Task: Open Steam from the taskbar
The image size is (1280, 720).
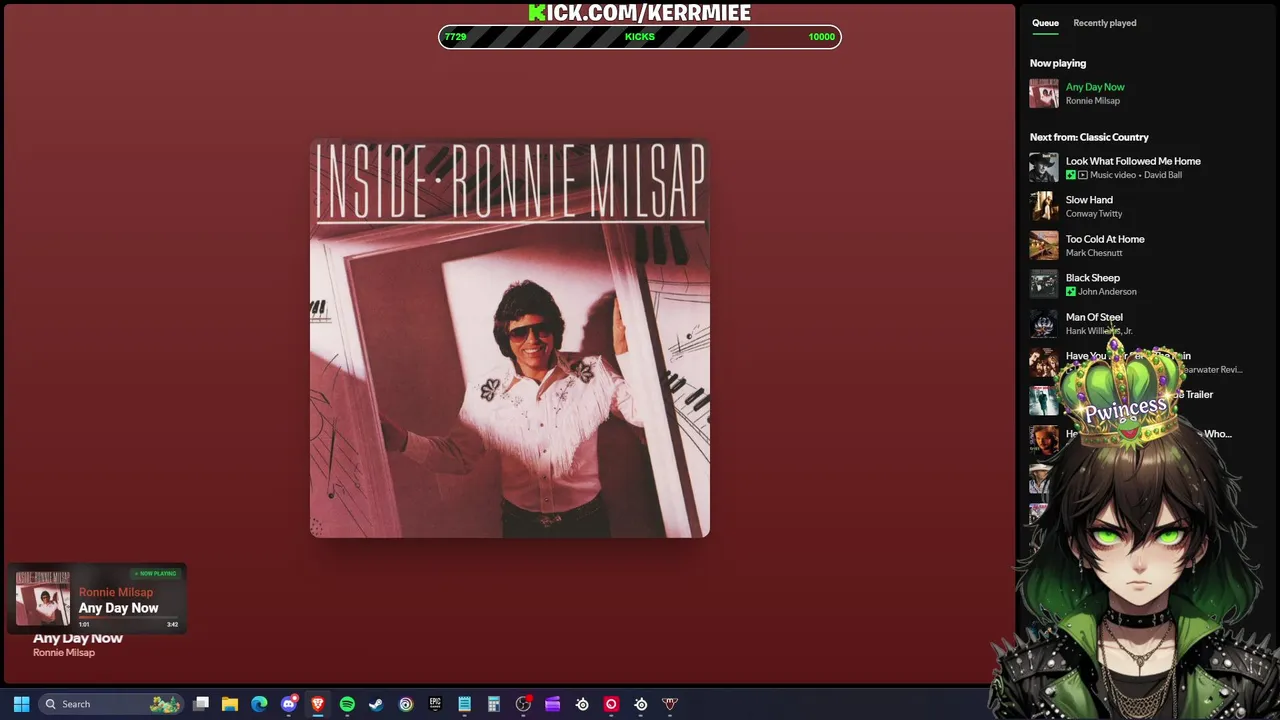Action: coord(376,704)
